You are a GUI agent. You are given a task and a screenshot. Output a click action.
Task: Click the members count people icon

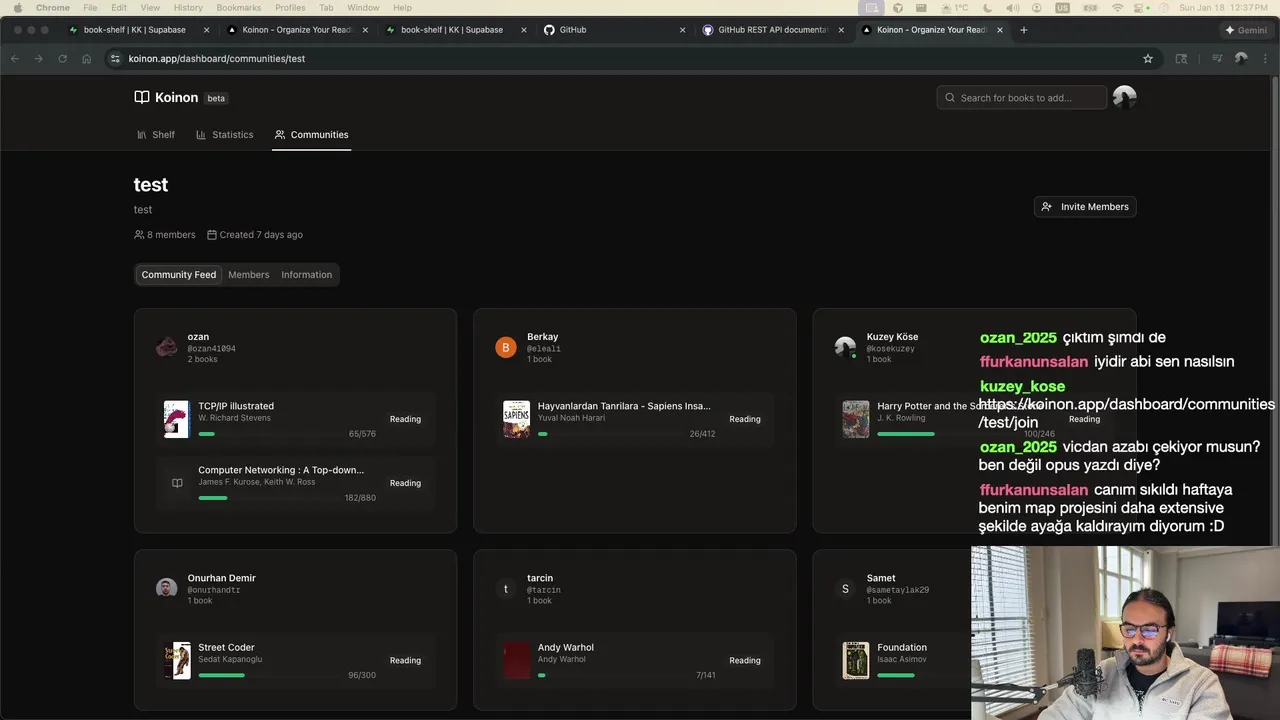point(139,235)
